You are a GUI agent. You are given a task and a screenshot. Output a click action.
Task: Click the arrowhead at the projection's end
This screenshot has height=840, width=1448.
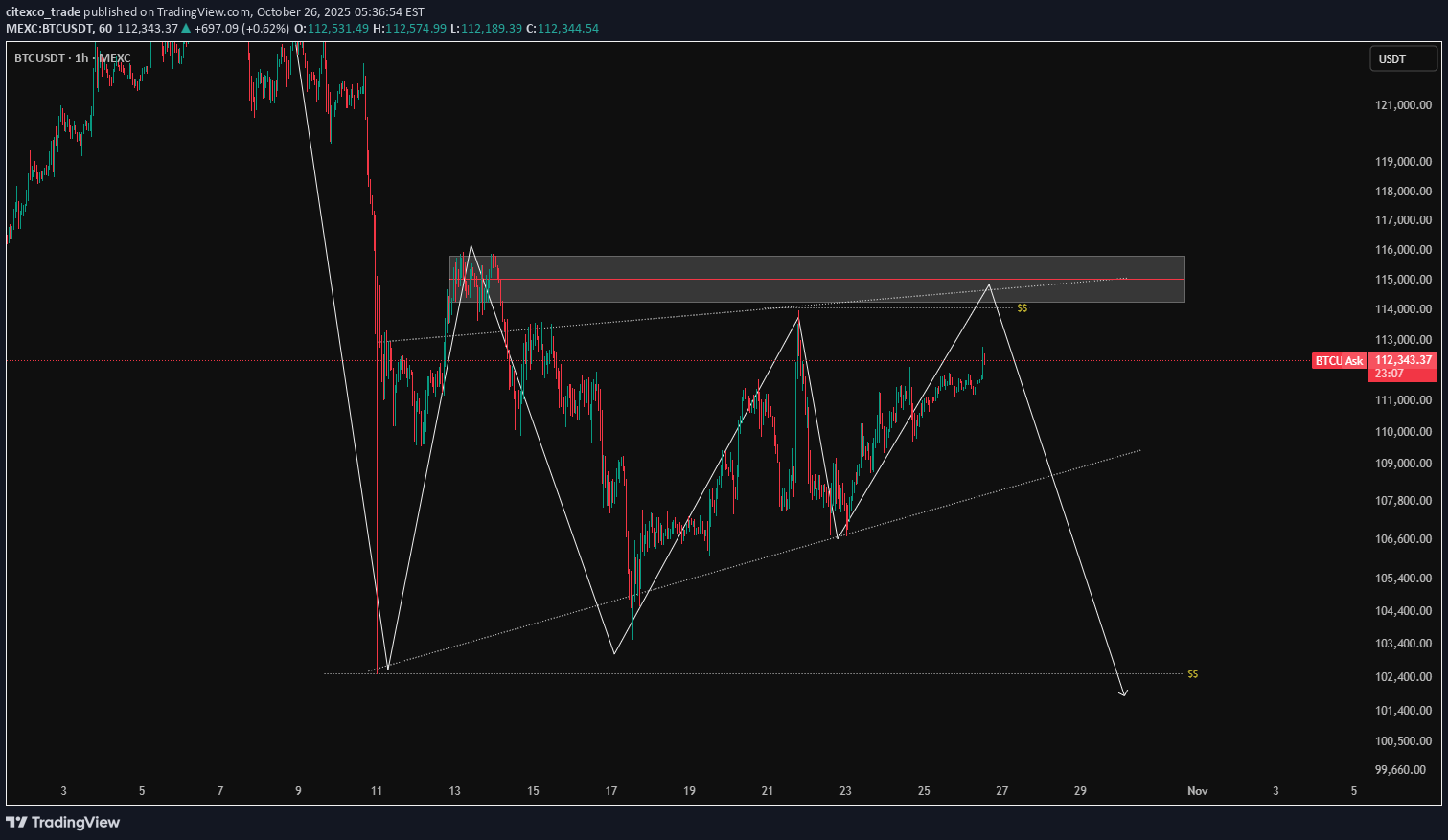click(x=1123, y=692)
